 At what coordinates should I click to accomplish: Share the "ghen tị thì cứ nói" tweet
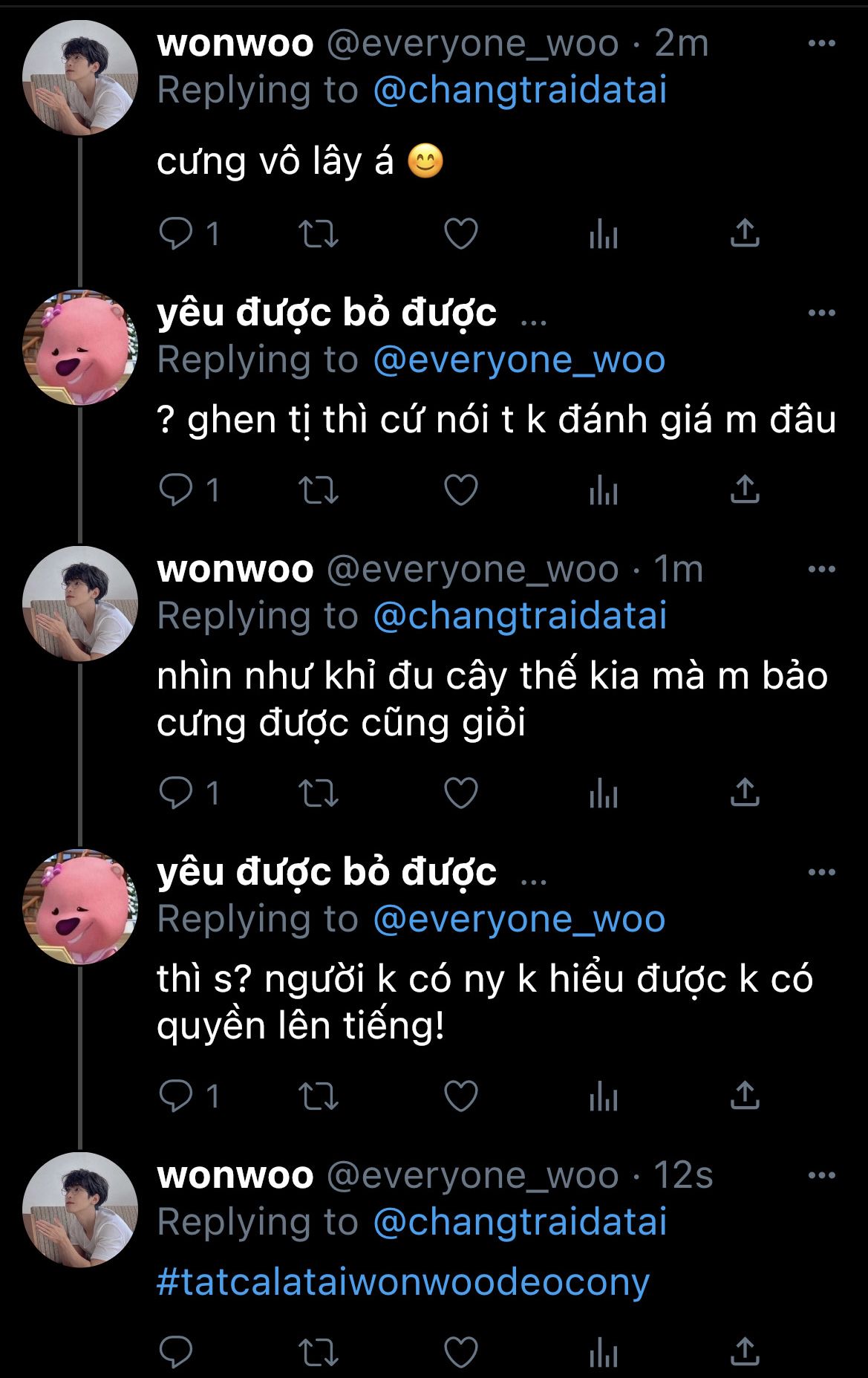coord(745,490)
